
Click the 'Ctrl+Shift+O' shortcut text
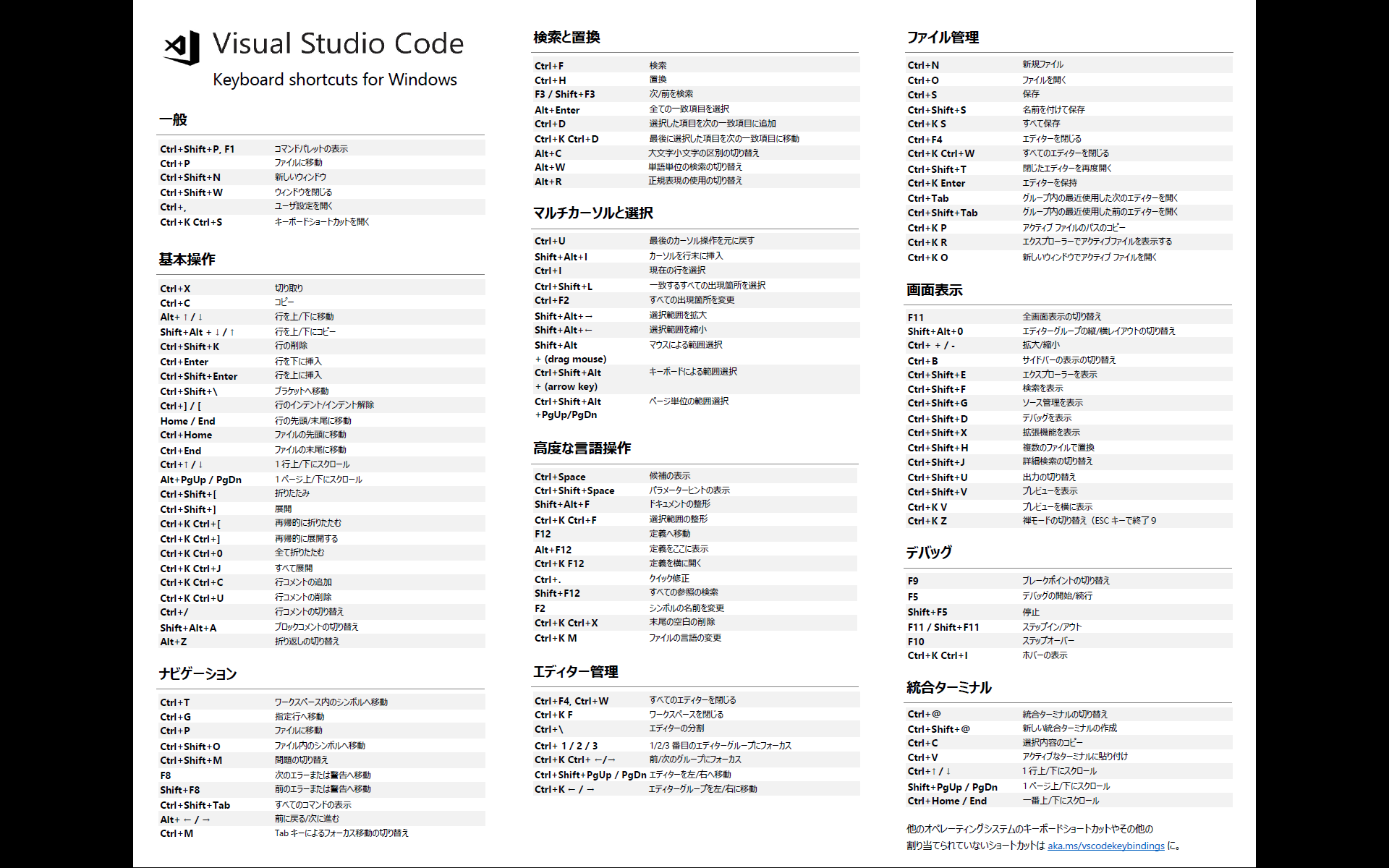point(190,746)
